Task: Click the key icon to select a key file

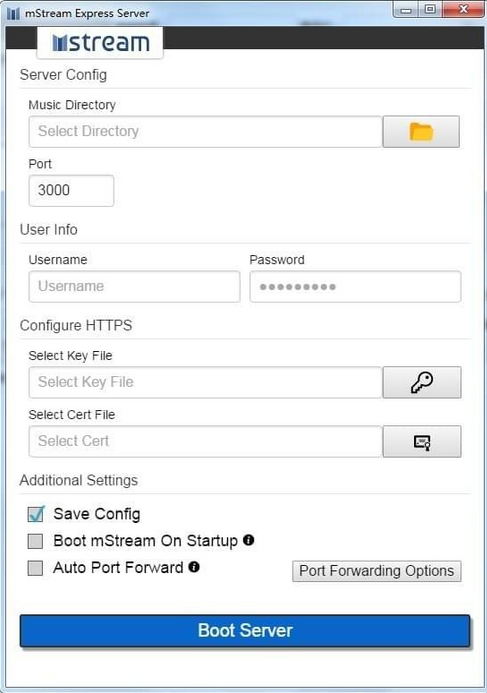Action: tap(422, 382)
